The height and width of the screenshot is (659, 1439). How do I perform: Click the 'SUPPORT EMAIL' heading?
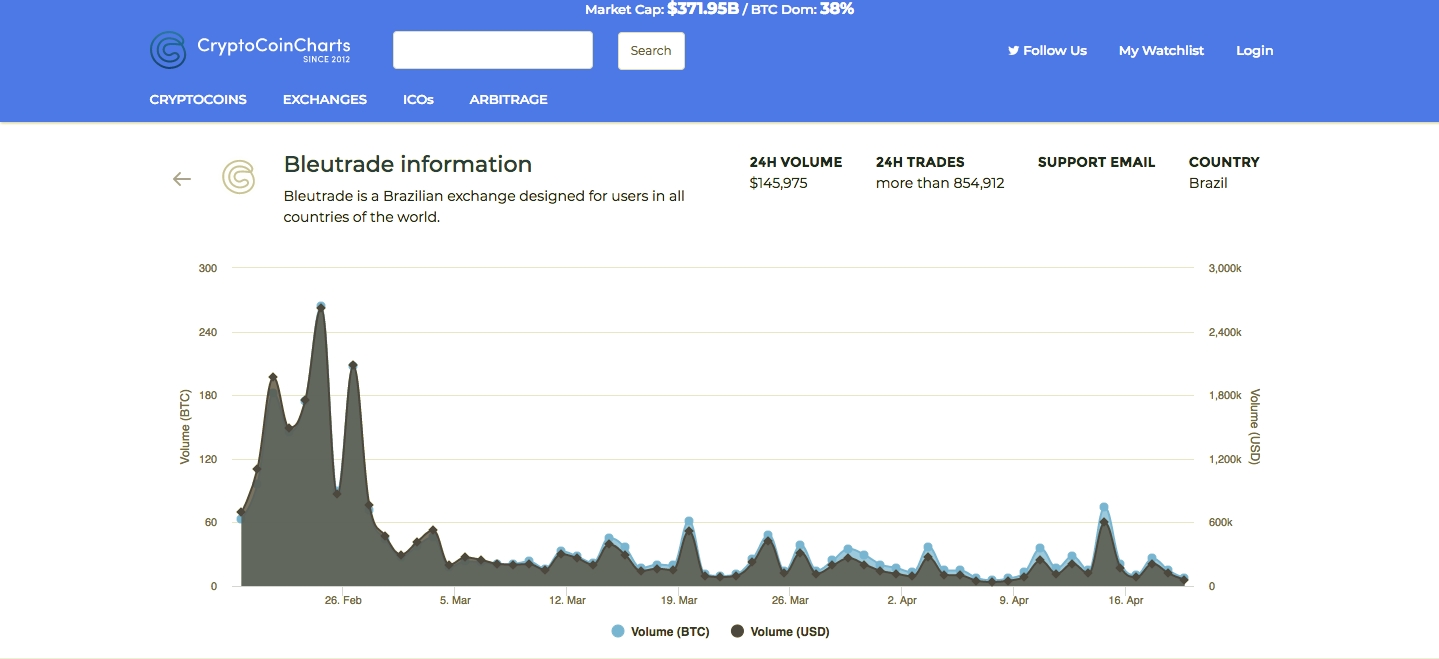click(1096, 162)
